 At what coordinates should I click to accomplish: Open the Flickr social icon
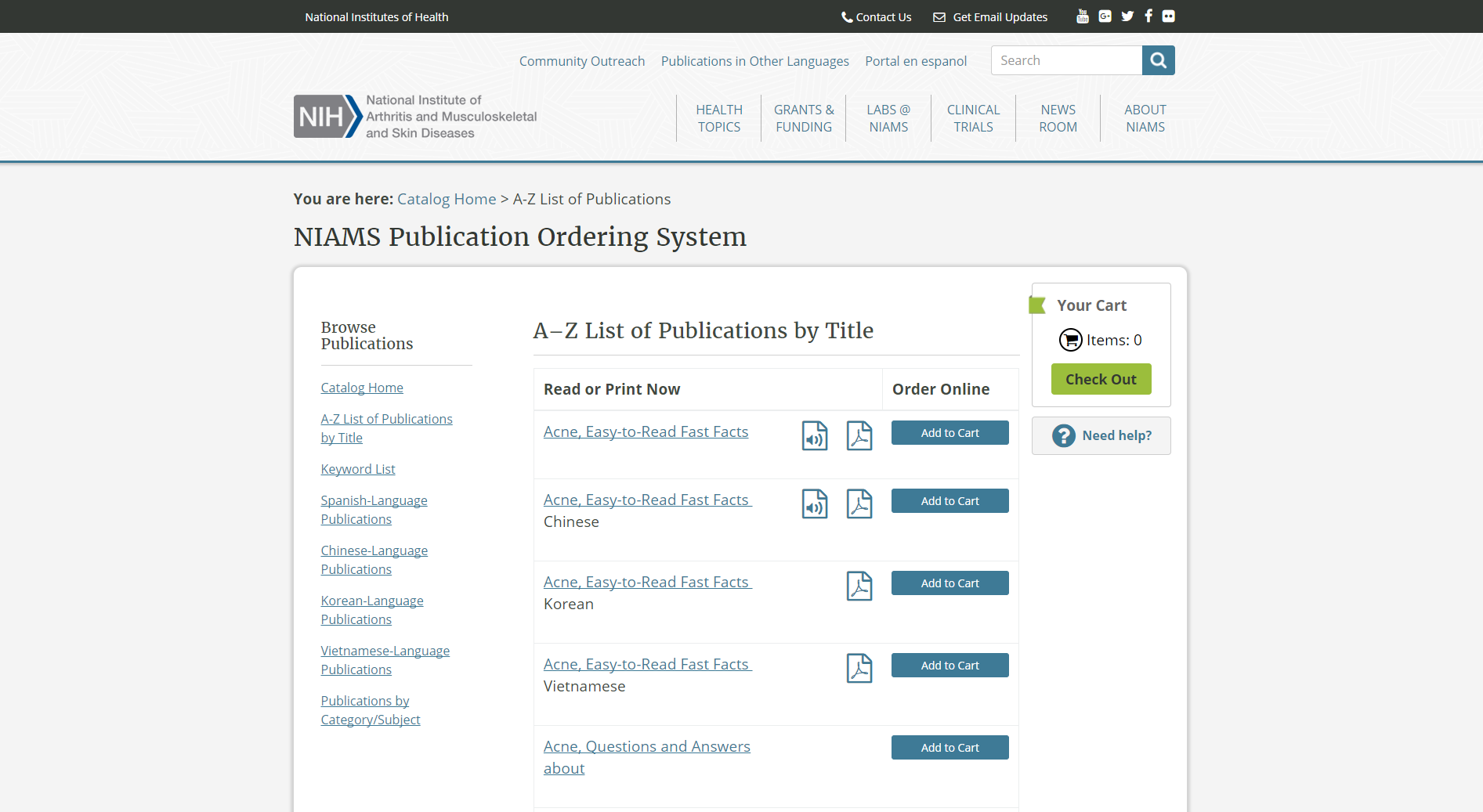point(1169,16)
